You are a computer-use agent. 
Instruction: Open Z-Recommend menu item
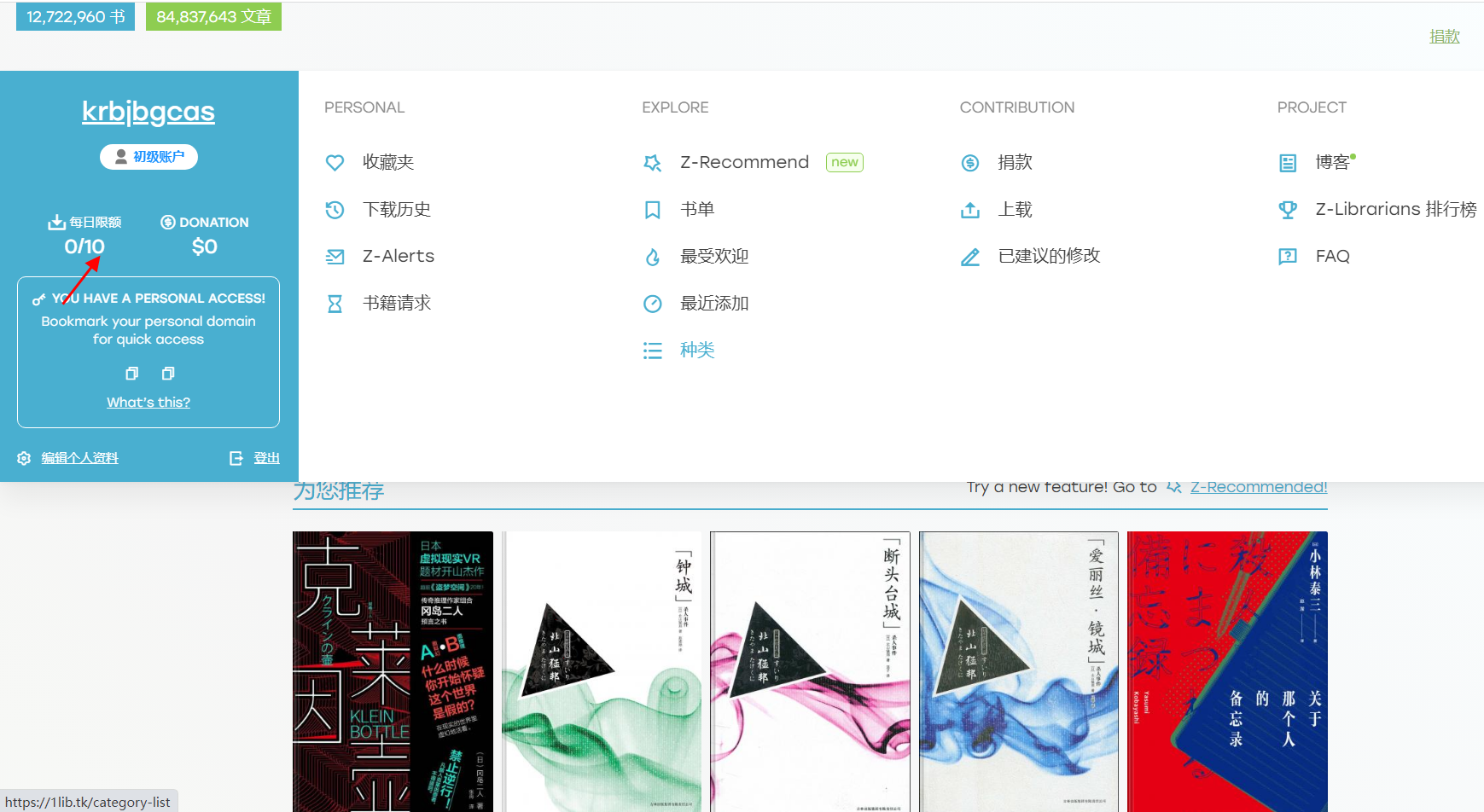pos(745,162)
